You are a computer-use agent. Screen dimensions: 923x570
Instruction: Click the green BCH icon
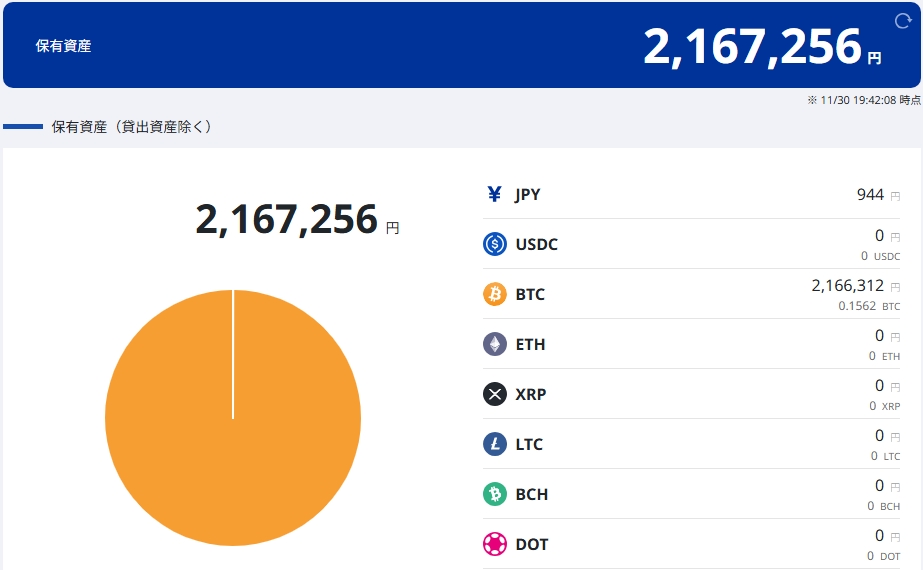pos(495,494)
